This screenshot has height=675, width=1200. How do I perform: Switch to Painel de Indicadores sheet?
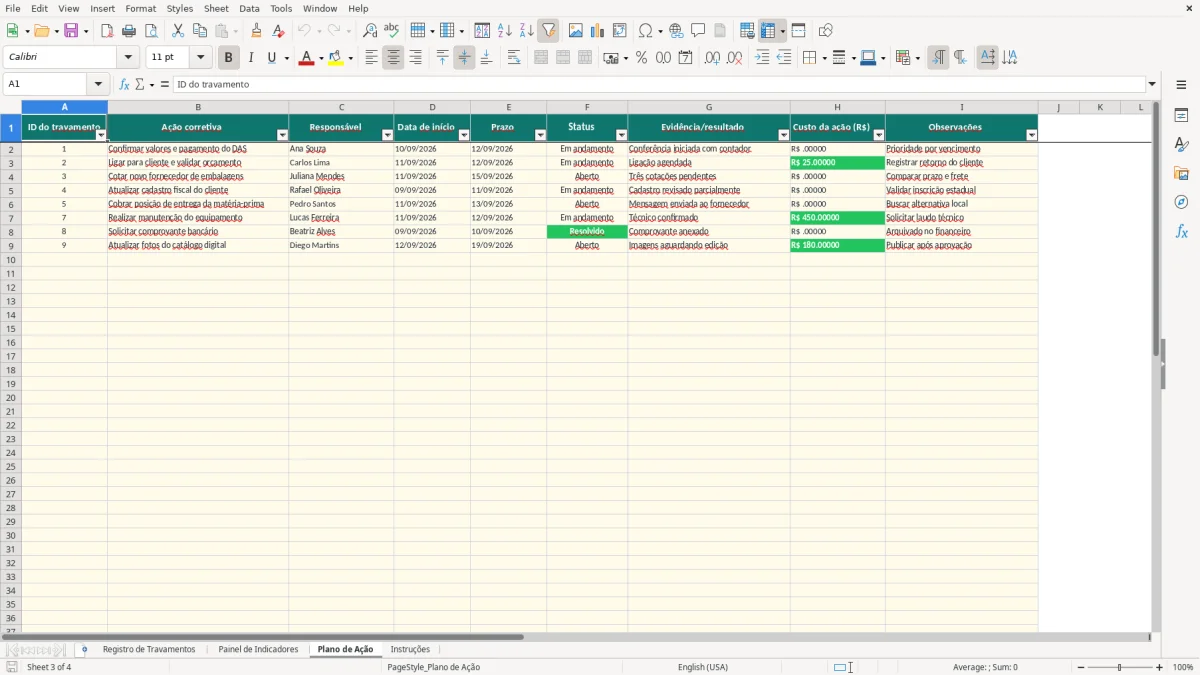tap(258, 650)
